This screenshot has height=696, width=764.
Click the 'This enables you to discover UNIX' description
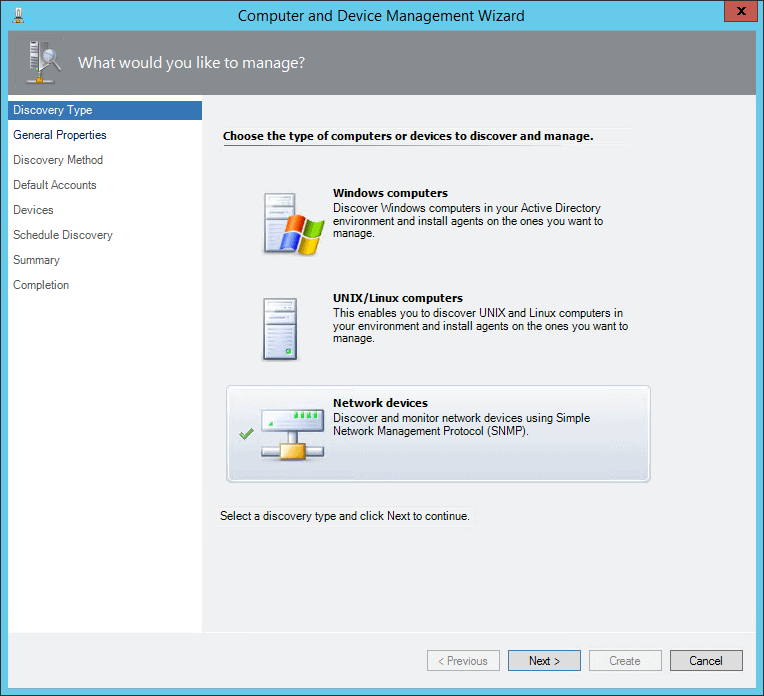coord(480,326)
